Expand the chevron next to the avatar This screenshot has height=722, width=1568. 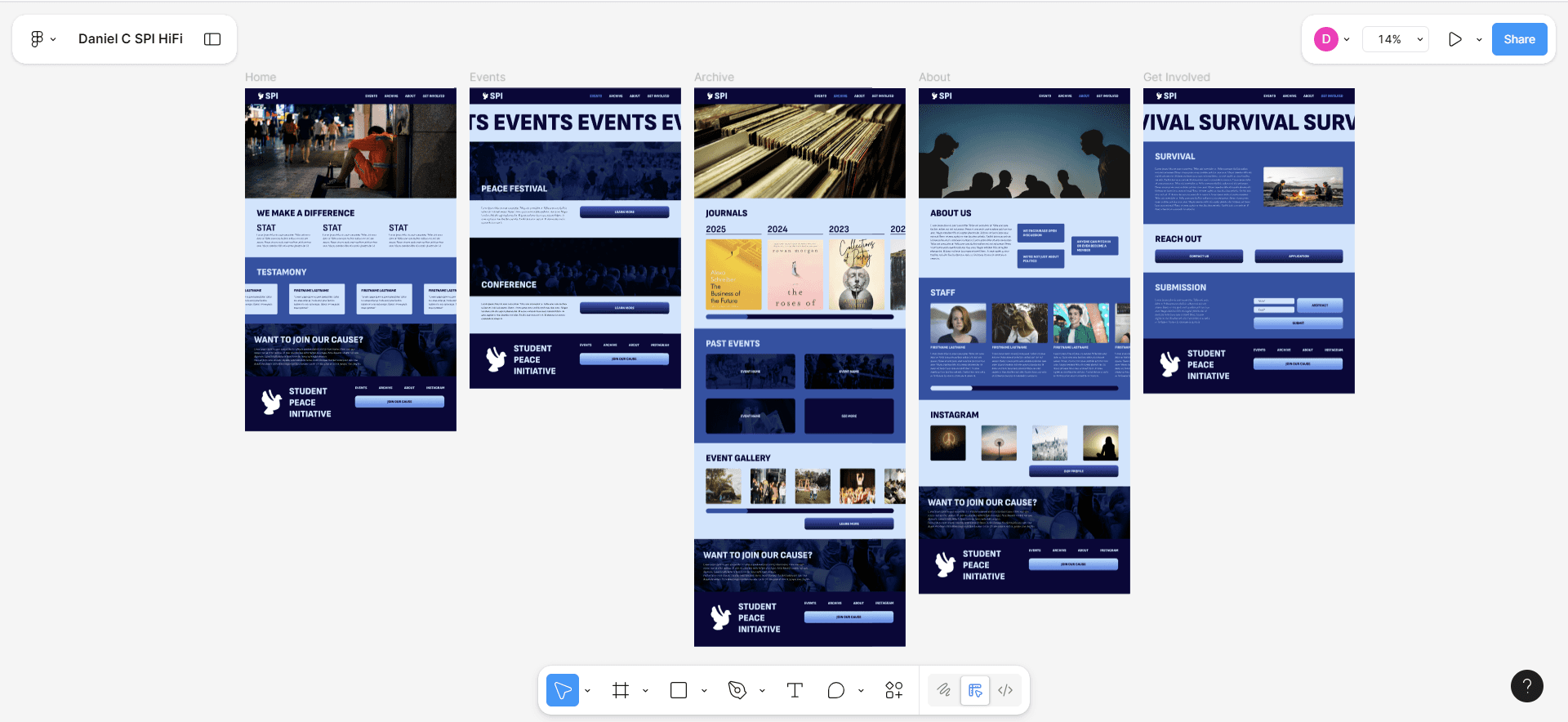point(1347,39)
